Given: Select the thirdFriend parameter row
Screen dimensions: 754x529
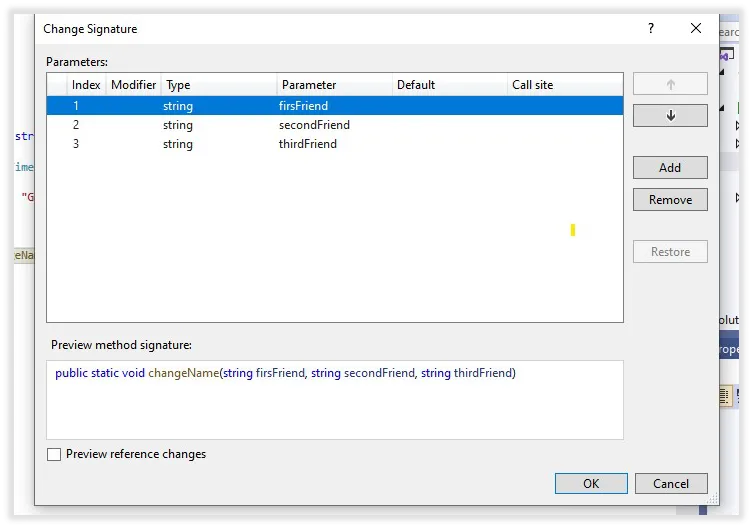Looking at the screenshot, I should [335, 144].
